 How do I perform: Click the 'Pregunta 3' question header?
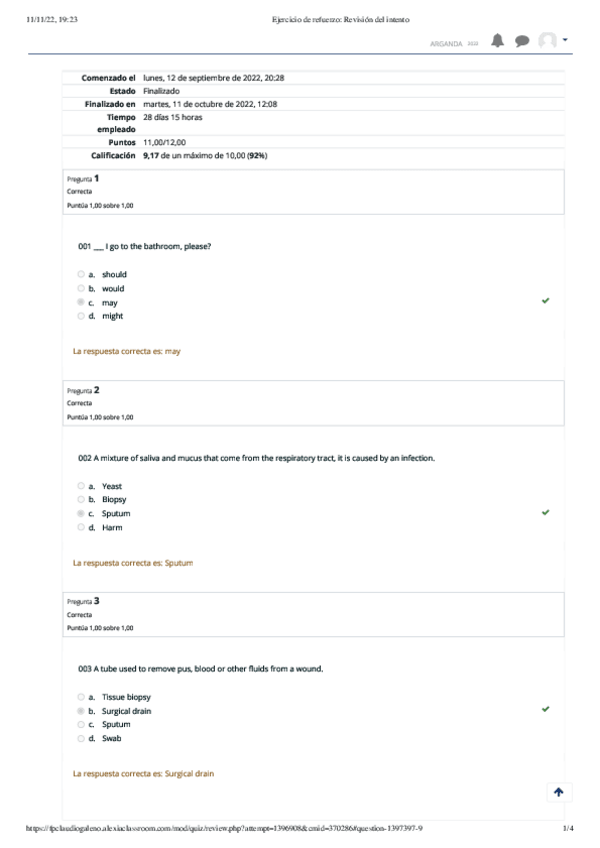[x=83, y=601]
